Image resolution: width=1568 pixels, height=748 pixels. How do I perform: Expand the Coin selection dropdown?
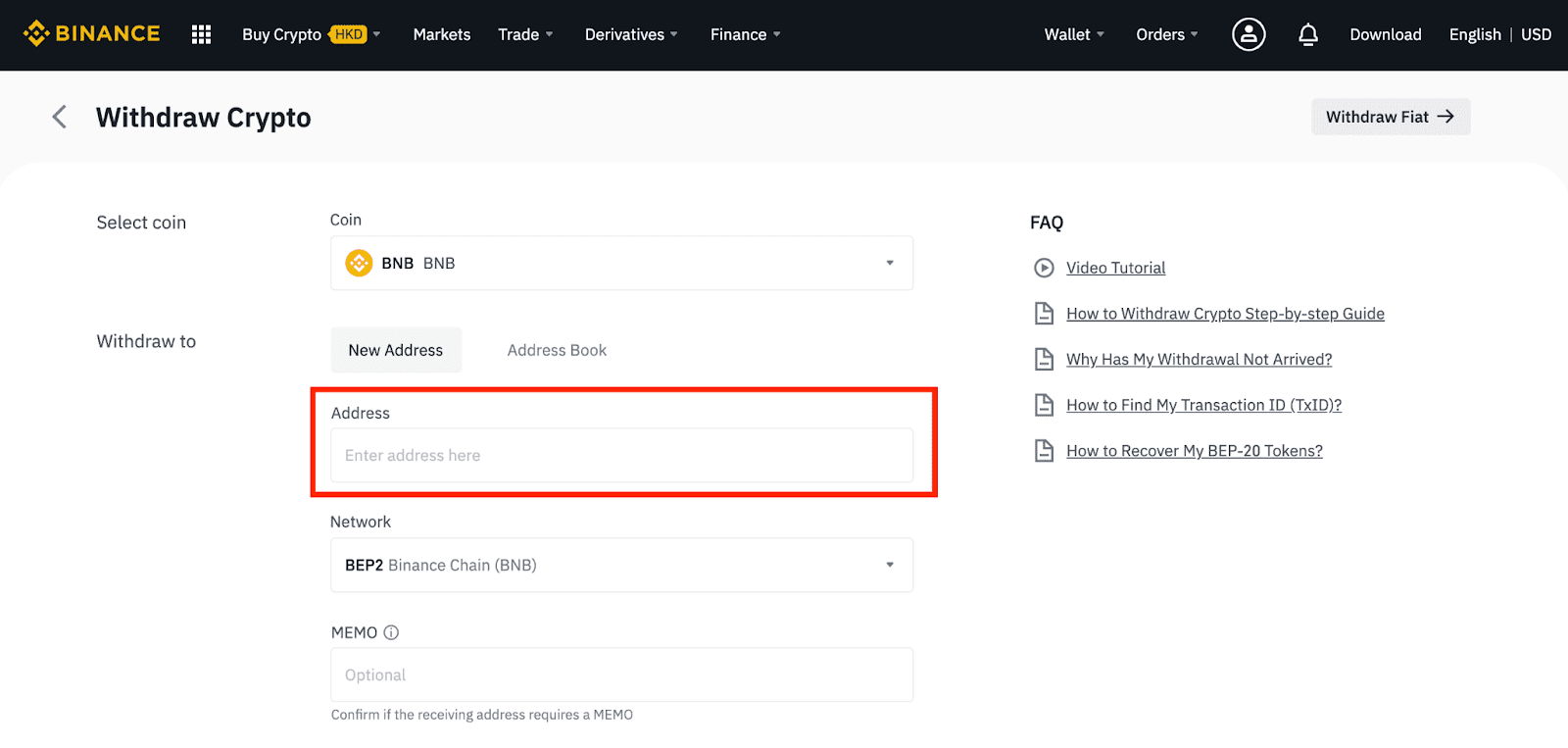pyautogui.click(x=889, y=263)
